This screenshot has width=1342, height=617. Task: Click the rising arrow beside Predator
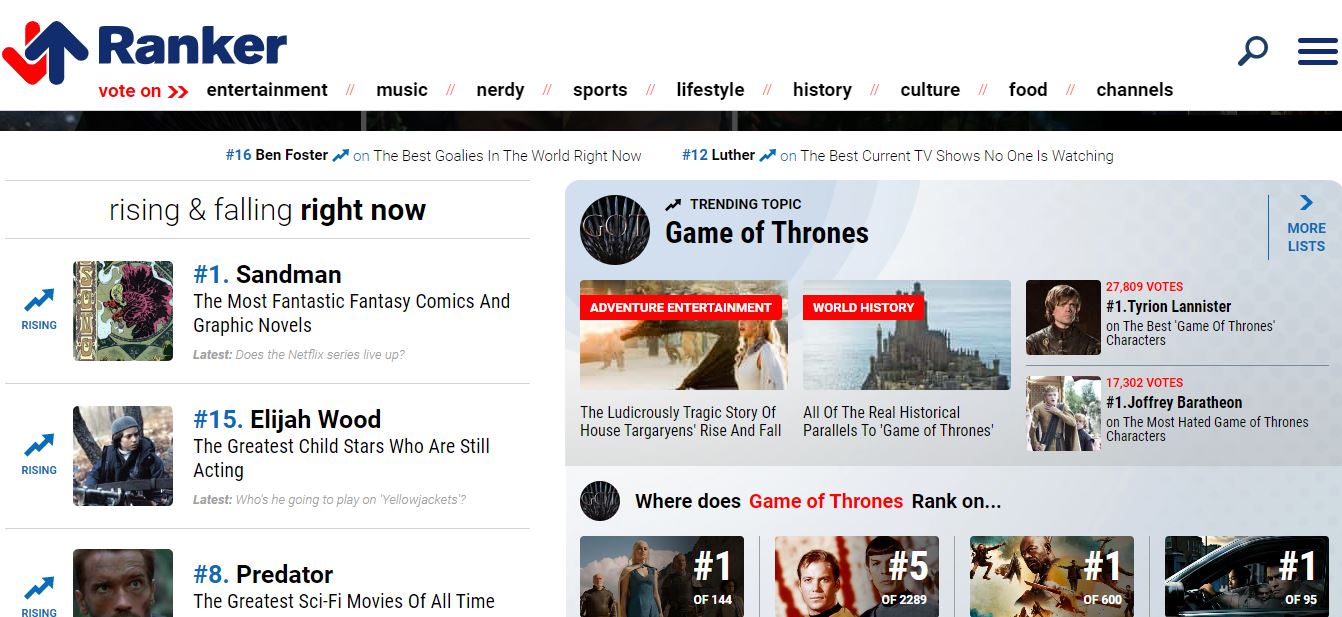click(39, 588)
